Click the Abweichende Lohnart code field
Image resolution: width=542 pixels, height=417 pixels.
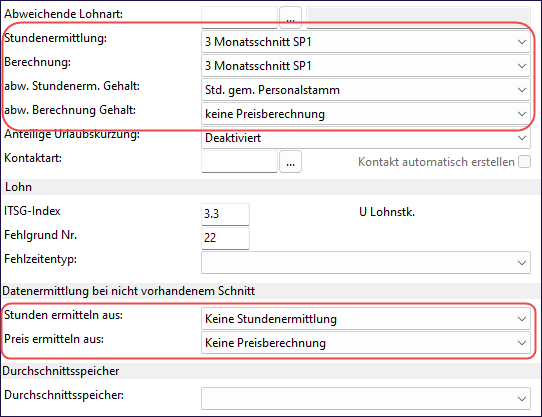tap(239, 17)
